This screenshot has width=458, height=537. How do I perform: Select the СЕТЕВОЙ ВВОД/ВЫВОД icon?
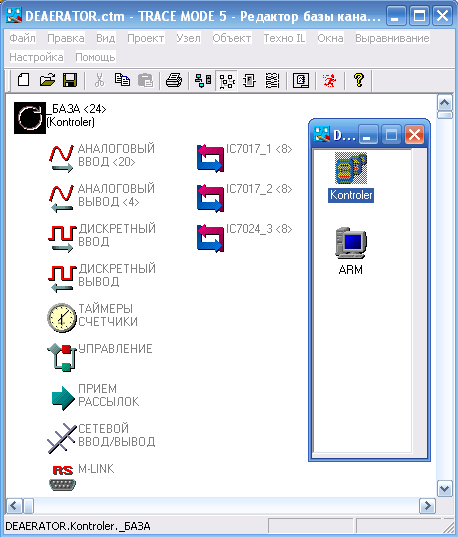coord(62,438)
